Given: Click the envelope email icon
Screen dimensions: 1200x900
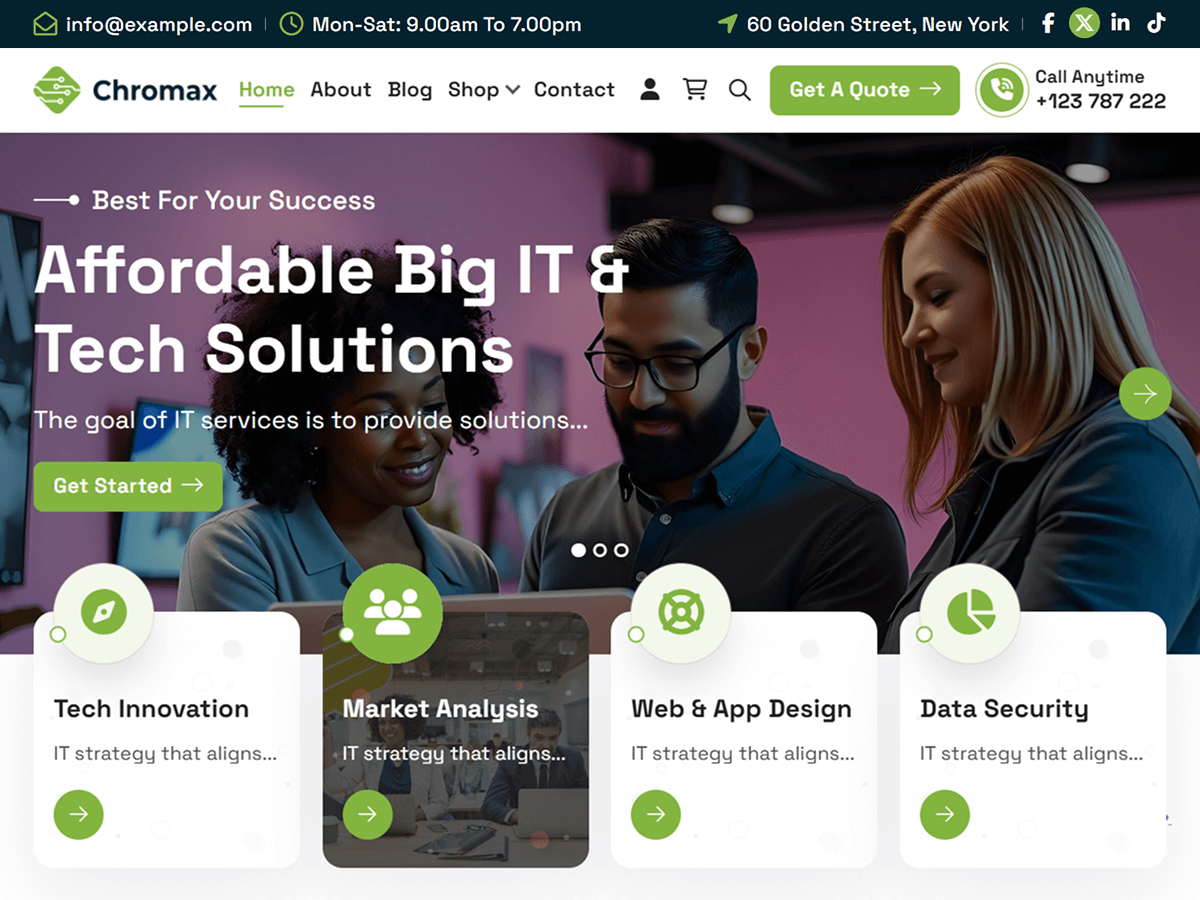Looking at the screenshot, I should click(x=45, y=24).
